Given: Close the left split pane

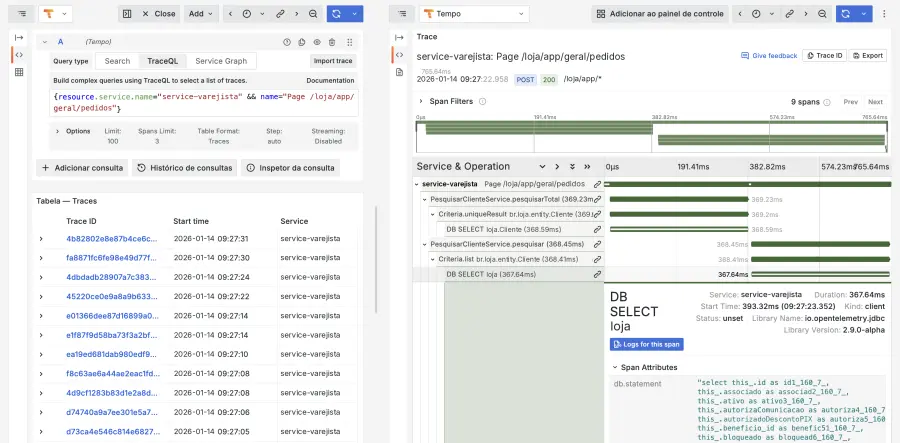Looking at the screenshot, I should click(158, 14).
